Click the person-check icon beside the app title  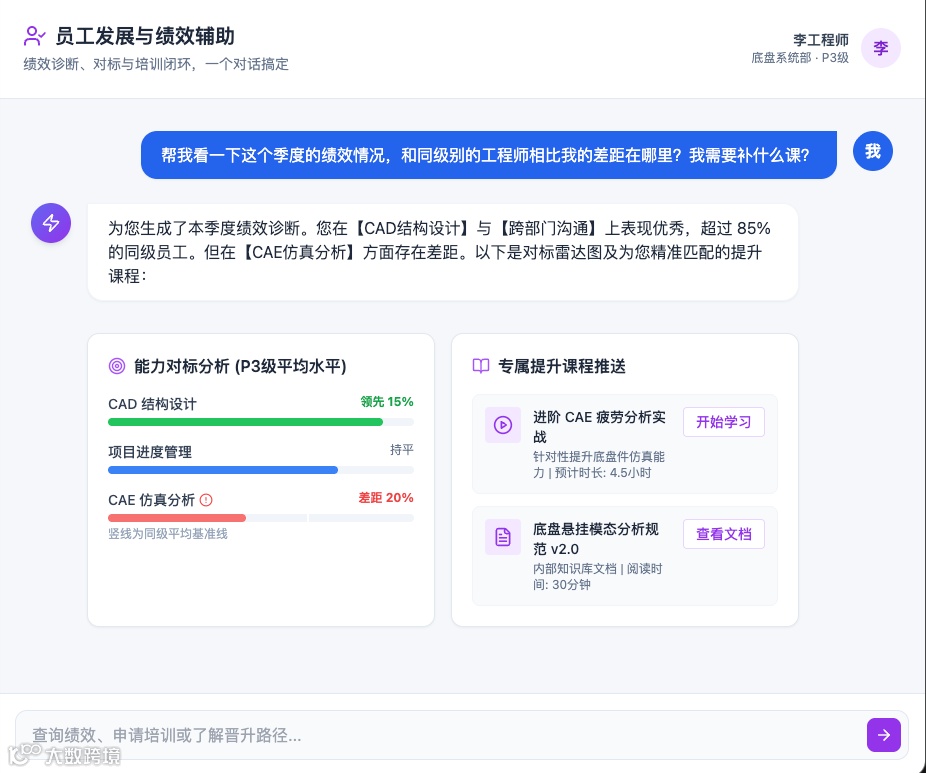pyautogui.click(x=34, y=36)
